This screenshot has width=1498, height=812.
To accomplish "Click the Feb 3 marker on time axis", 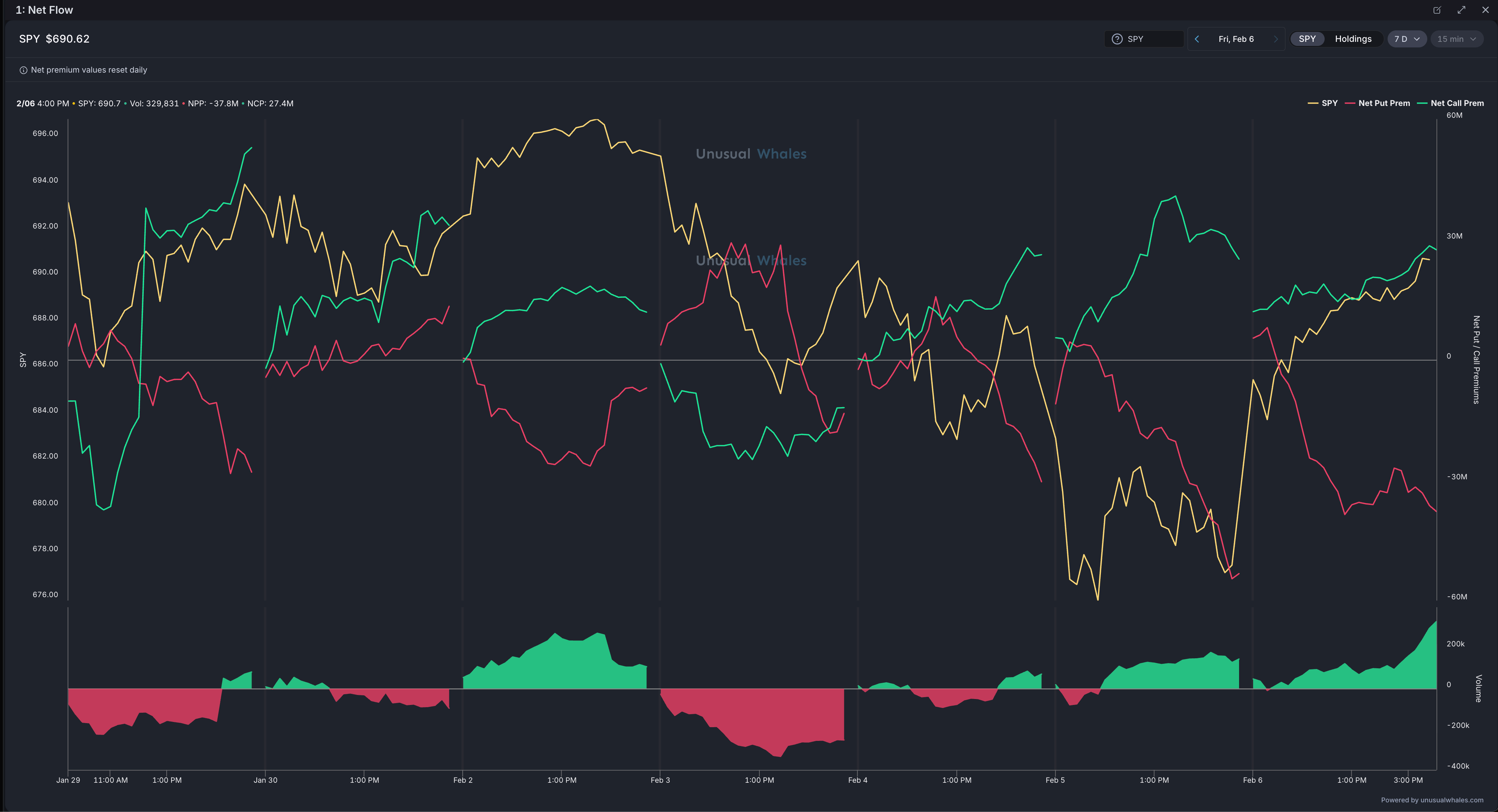I will pyautogui.click(x=660, y=780).
